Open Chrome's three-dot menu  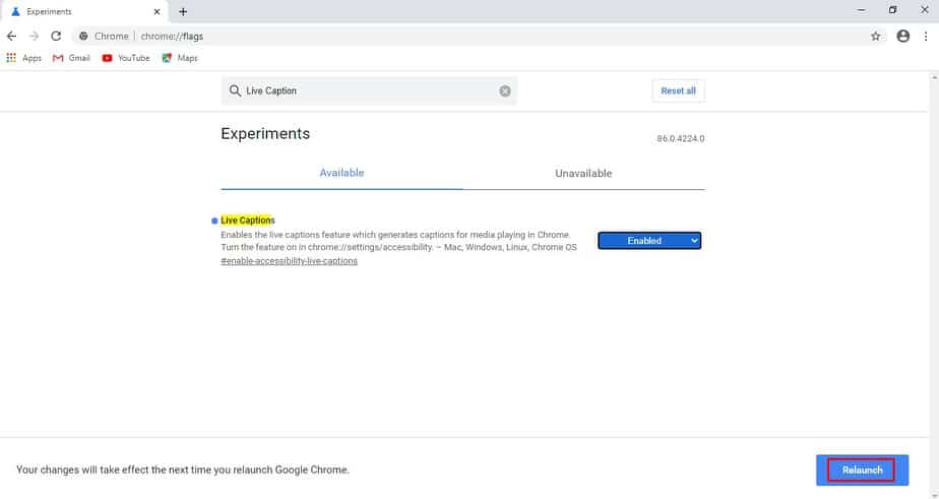tap(926, 36)
